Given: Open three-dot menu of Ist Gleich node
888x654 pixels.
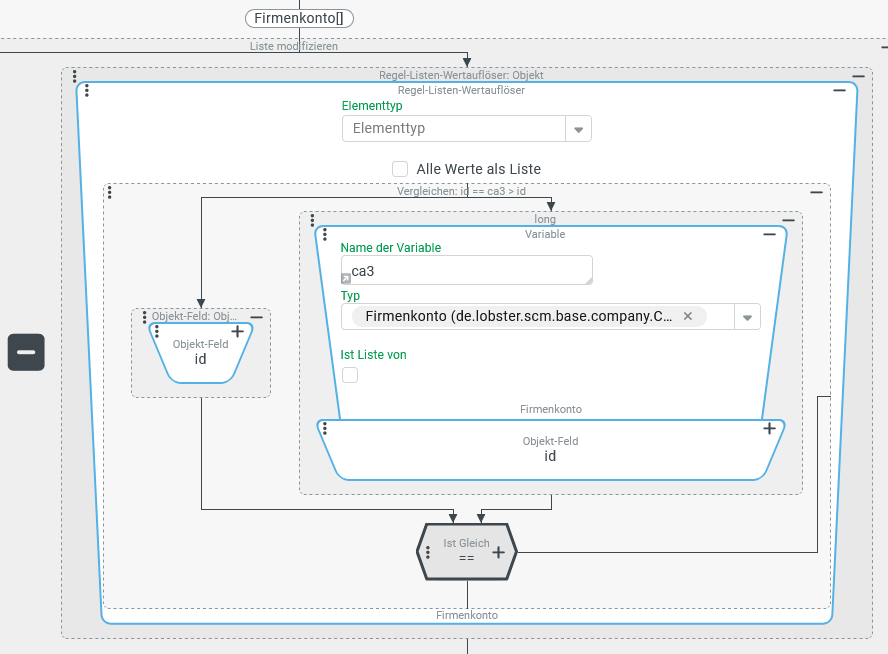Looking at the screenshot, I should coord(428,551).
